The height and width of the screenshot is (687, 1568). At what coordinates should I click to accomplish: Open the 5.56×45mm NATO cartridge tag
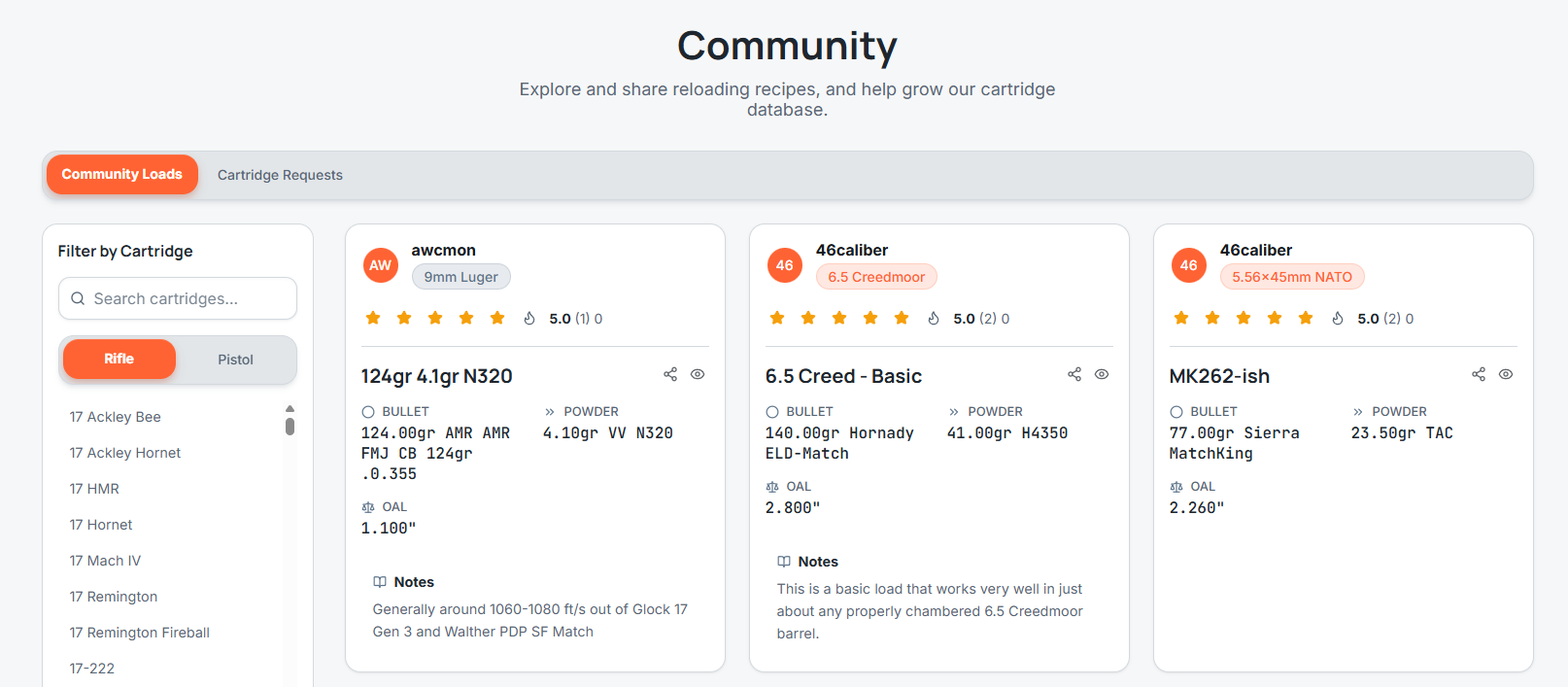1292,277
